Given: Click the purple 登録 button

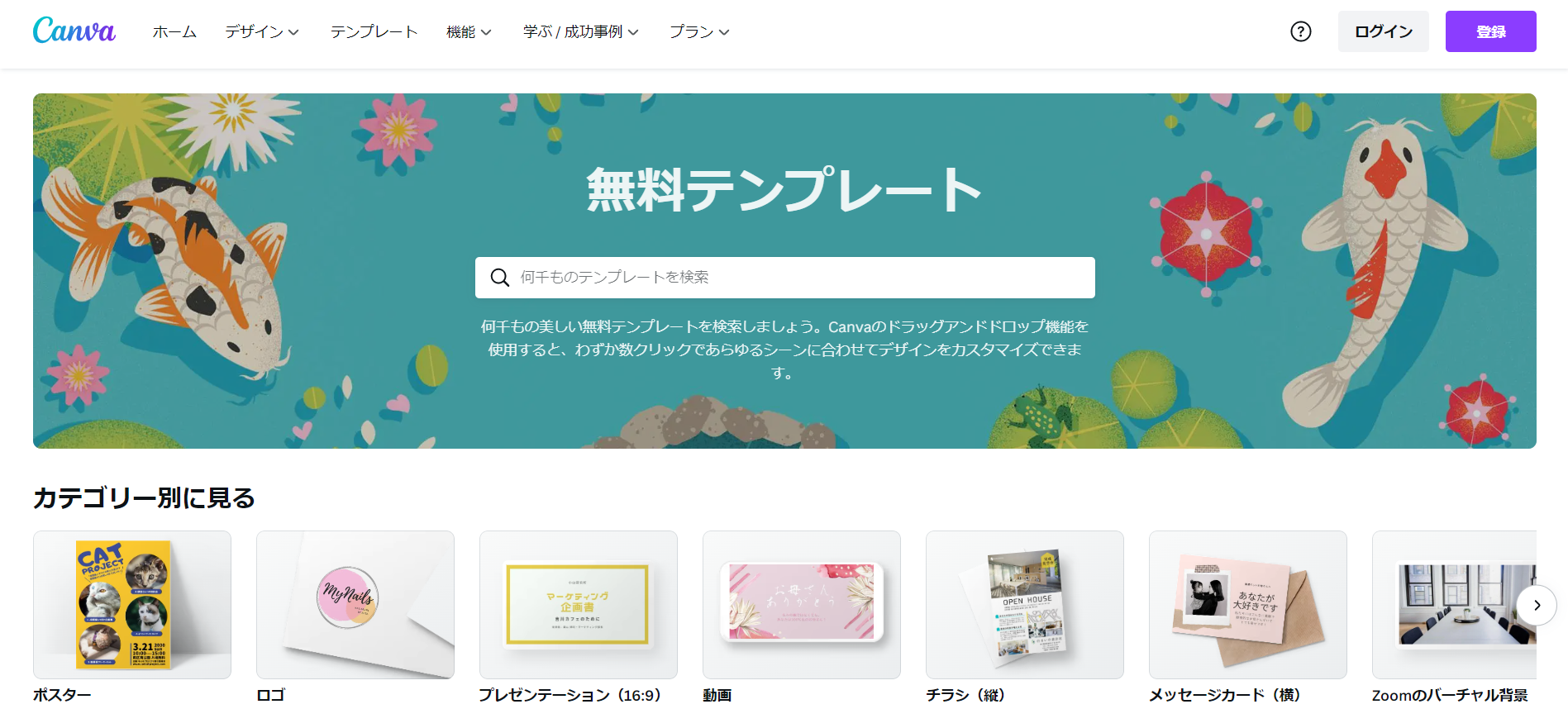Looking at the screenshot, I should click(x=1491, y=31).
